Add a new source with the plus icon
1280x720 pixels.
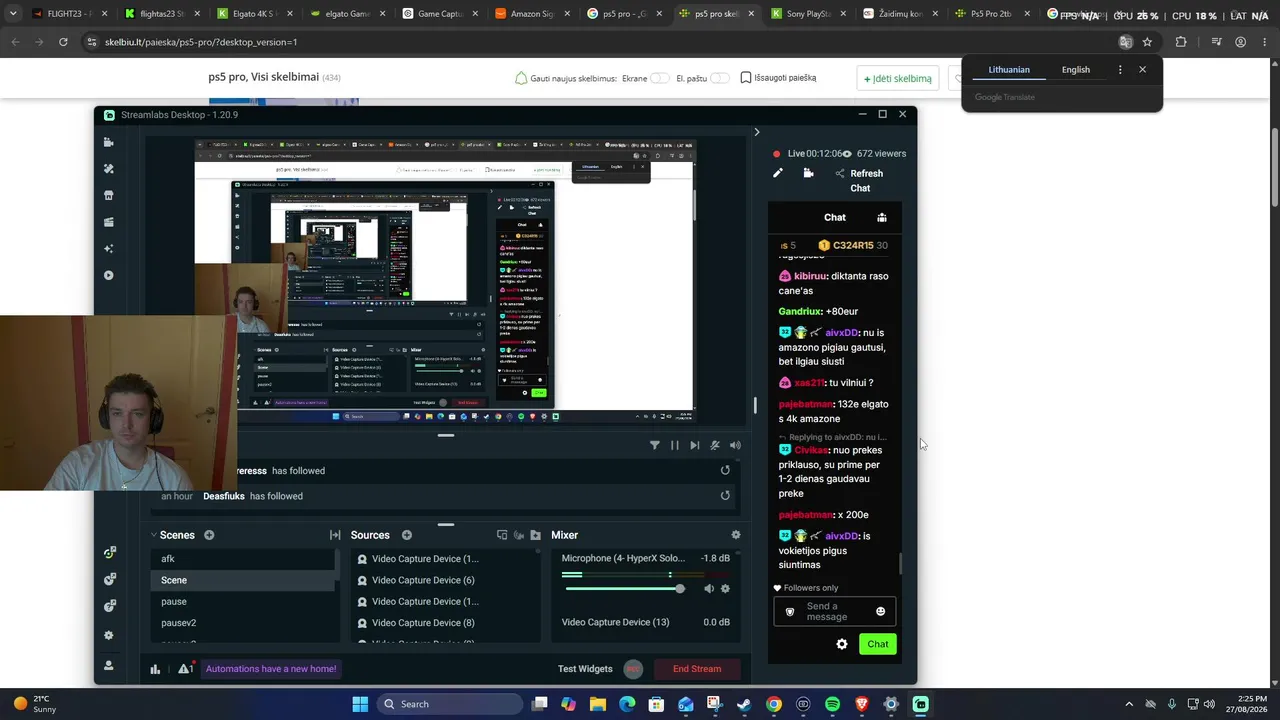point(406,535)
